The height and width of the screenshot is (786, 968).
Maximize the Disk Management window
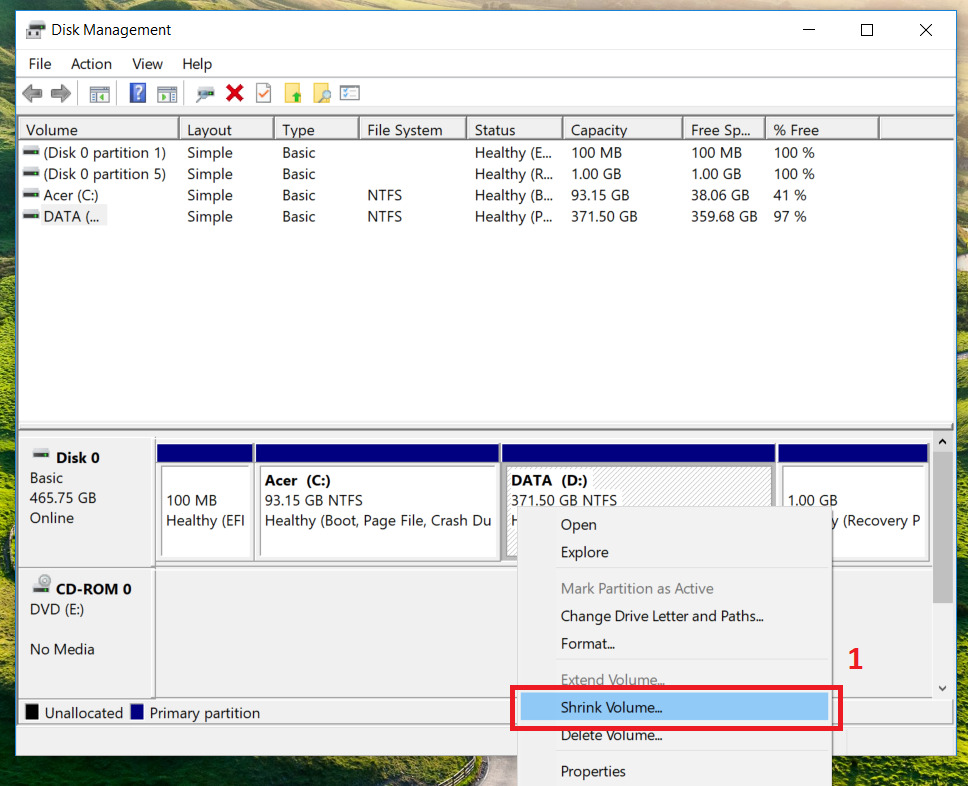click(867, 30)
